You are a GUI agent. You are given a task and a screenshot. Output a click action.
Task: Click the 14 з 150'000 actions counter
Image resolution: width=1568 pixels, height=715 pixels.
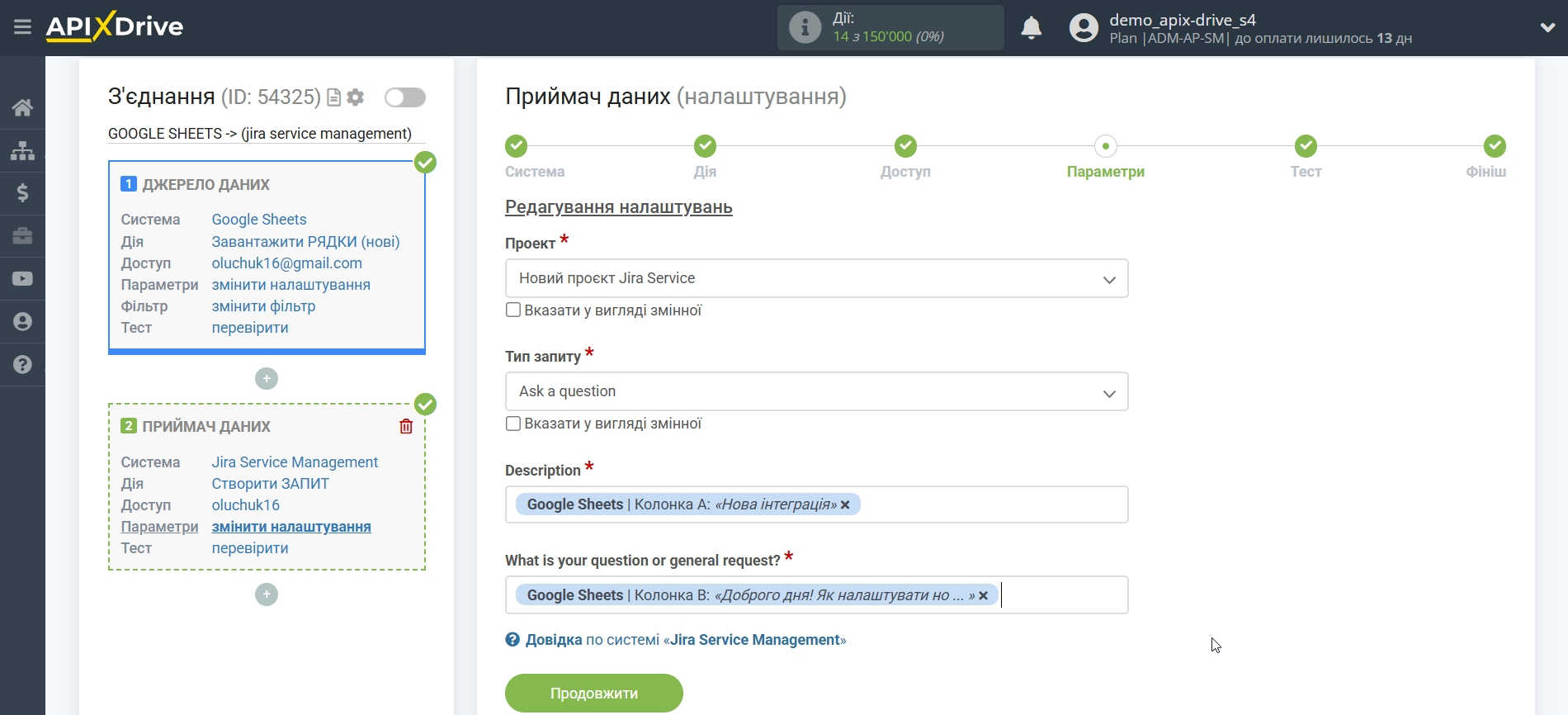click(888, 36)
